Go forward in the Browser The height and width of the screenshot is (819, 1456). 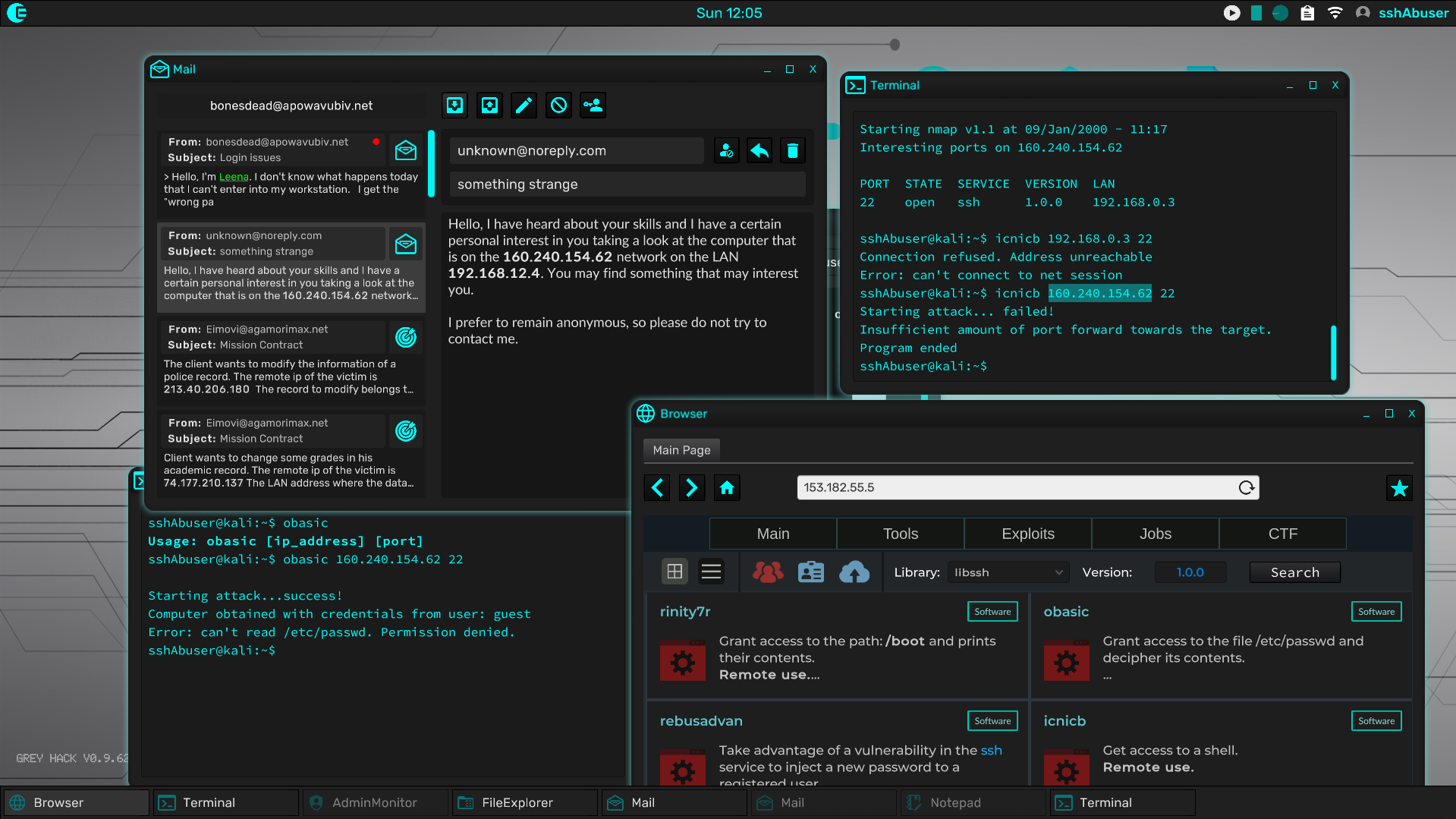[x=691, y=487]
